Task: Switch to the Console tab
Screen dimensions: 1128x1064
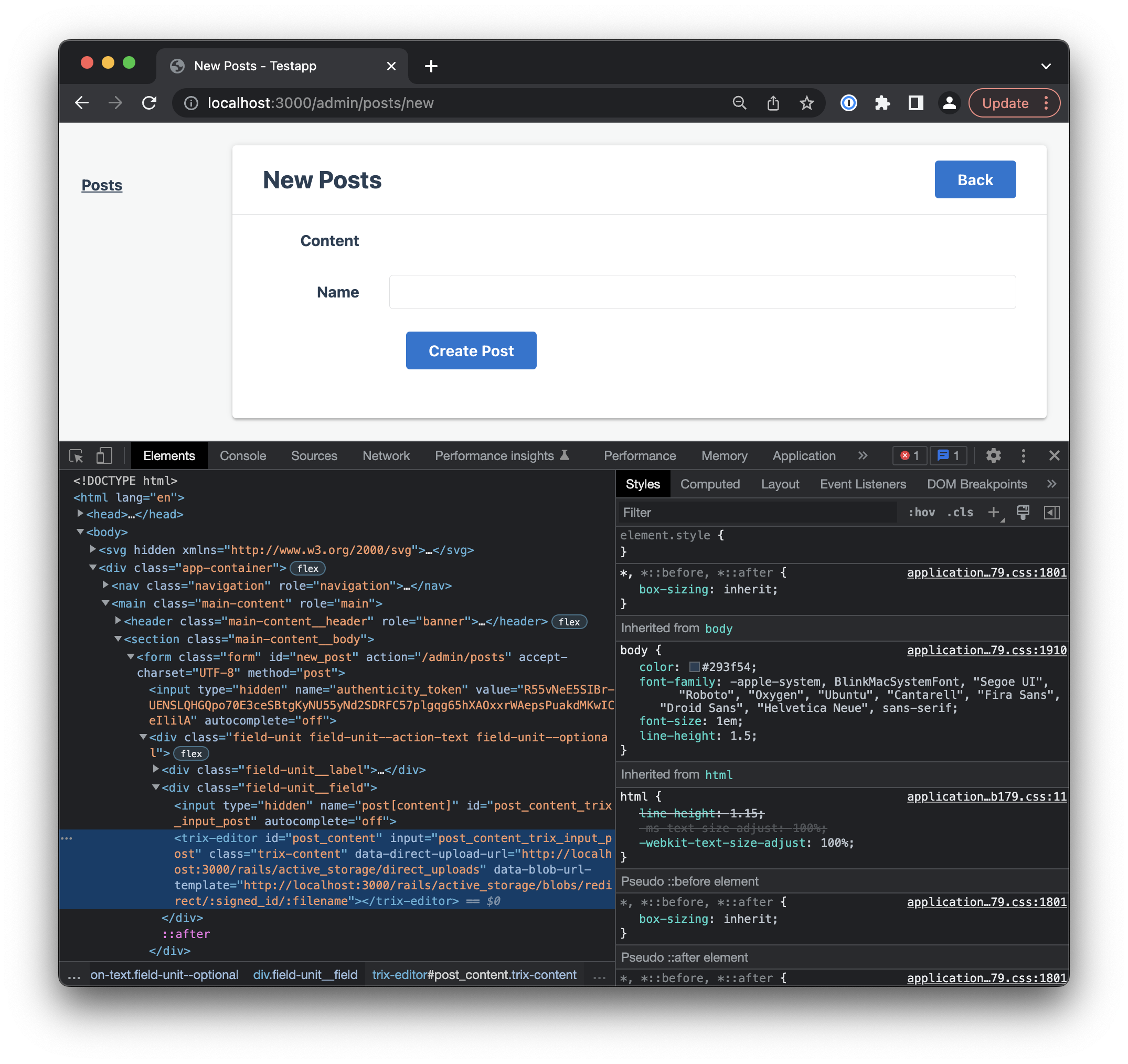Action: pyautogui.click(x=243, y=456)
